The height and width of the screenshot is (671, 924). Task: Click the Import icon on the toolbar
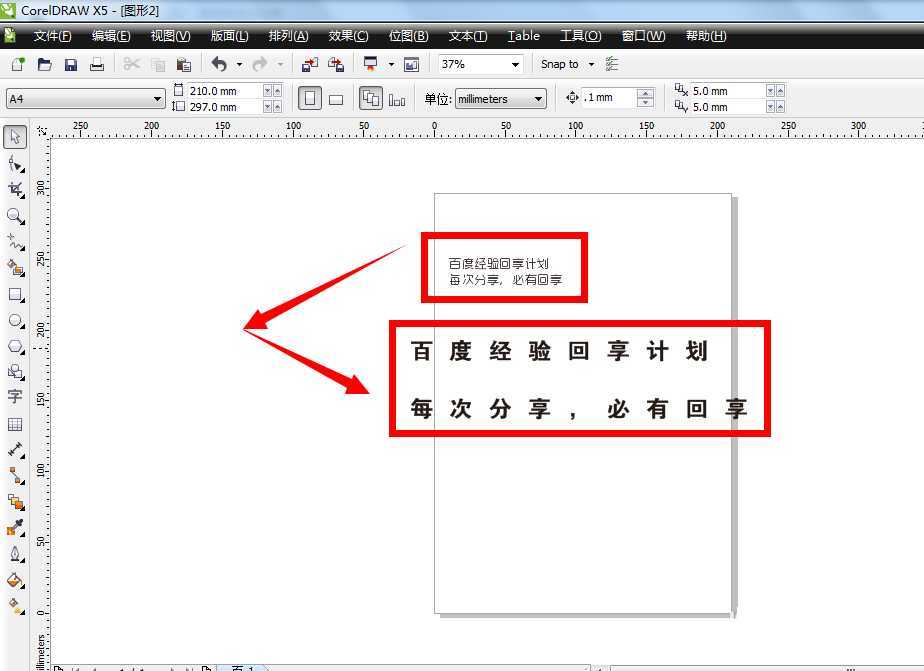(x=308, y=64)
